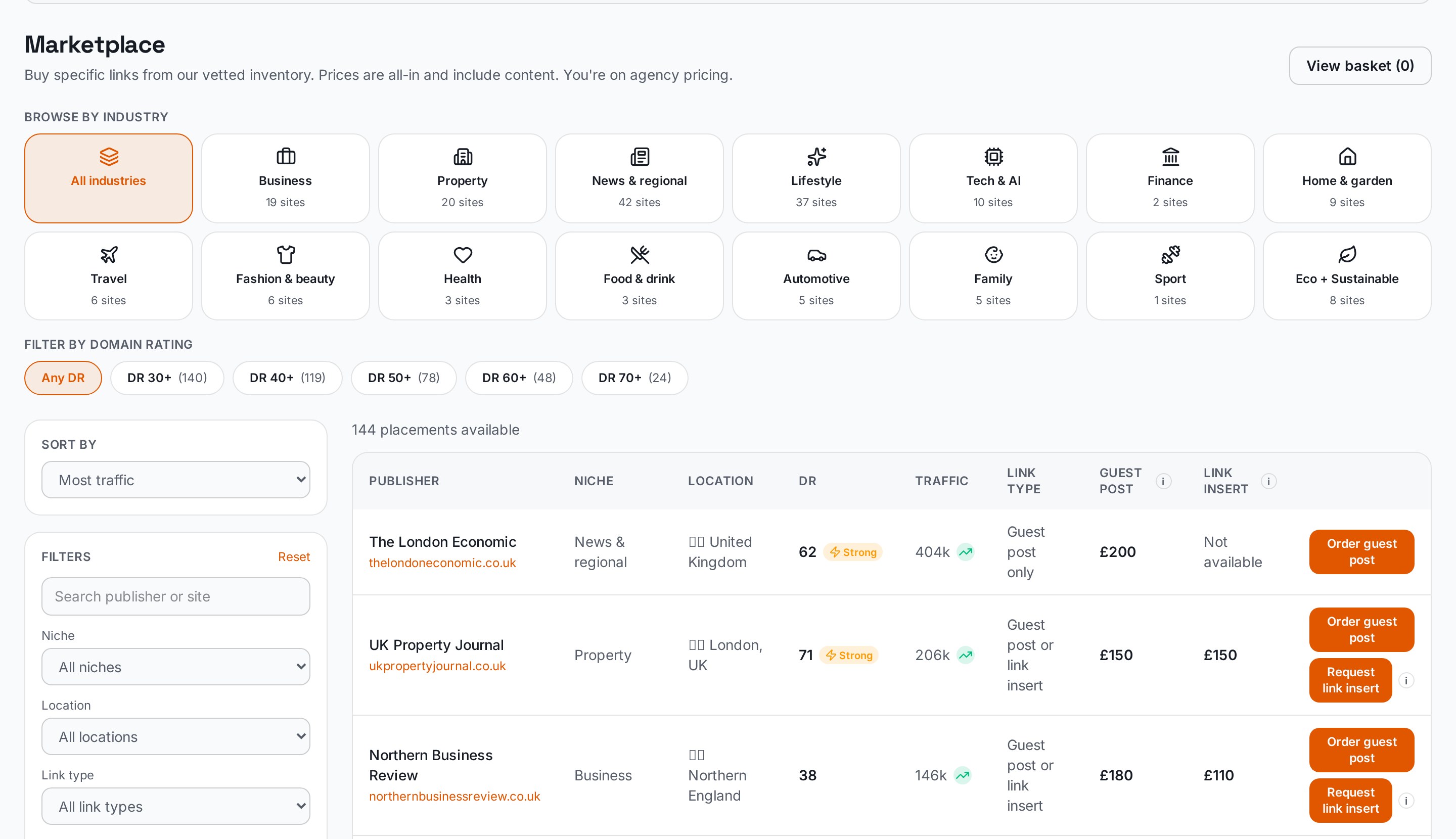Click the Home & garden house icon
The height and width of the screenshot is (839, 1456).
(x=1347, y=156)
